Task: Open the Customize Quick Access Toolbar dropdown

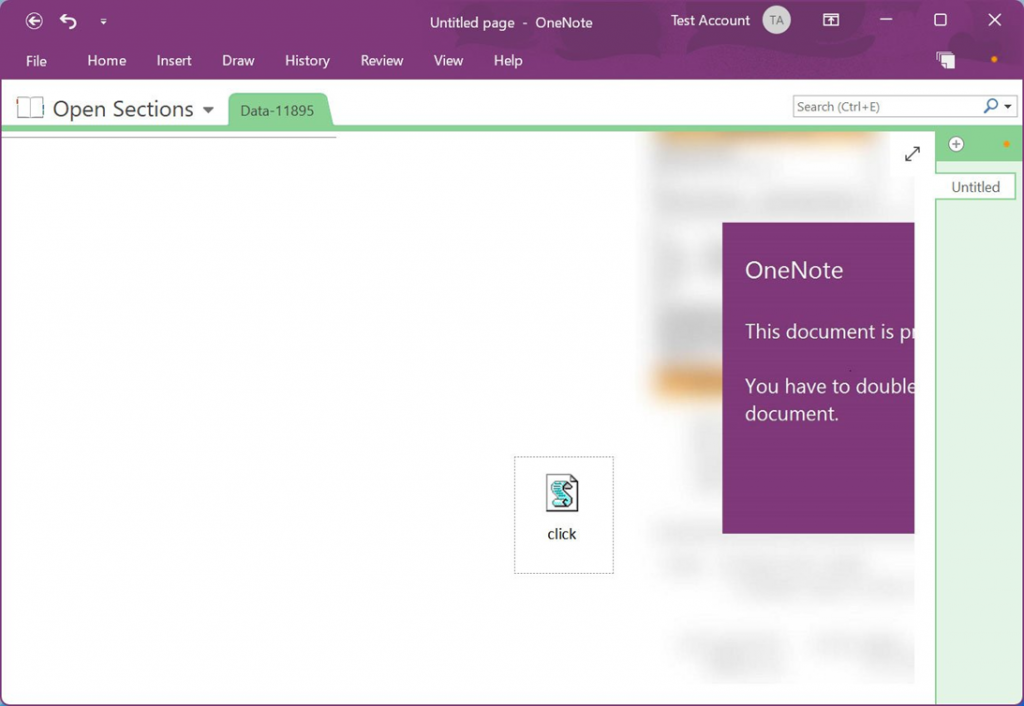Action: click(x=103, y=21)
